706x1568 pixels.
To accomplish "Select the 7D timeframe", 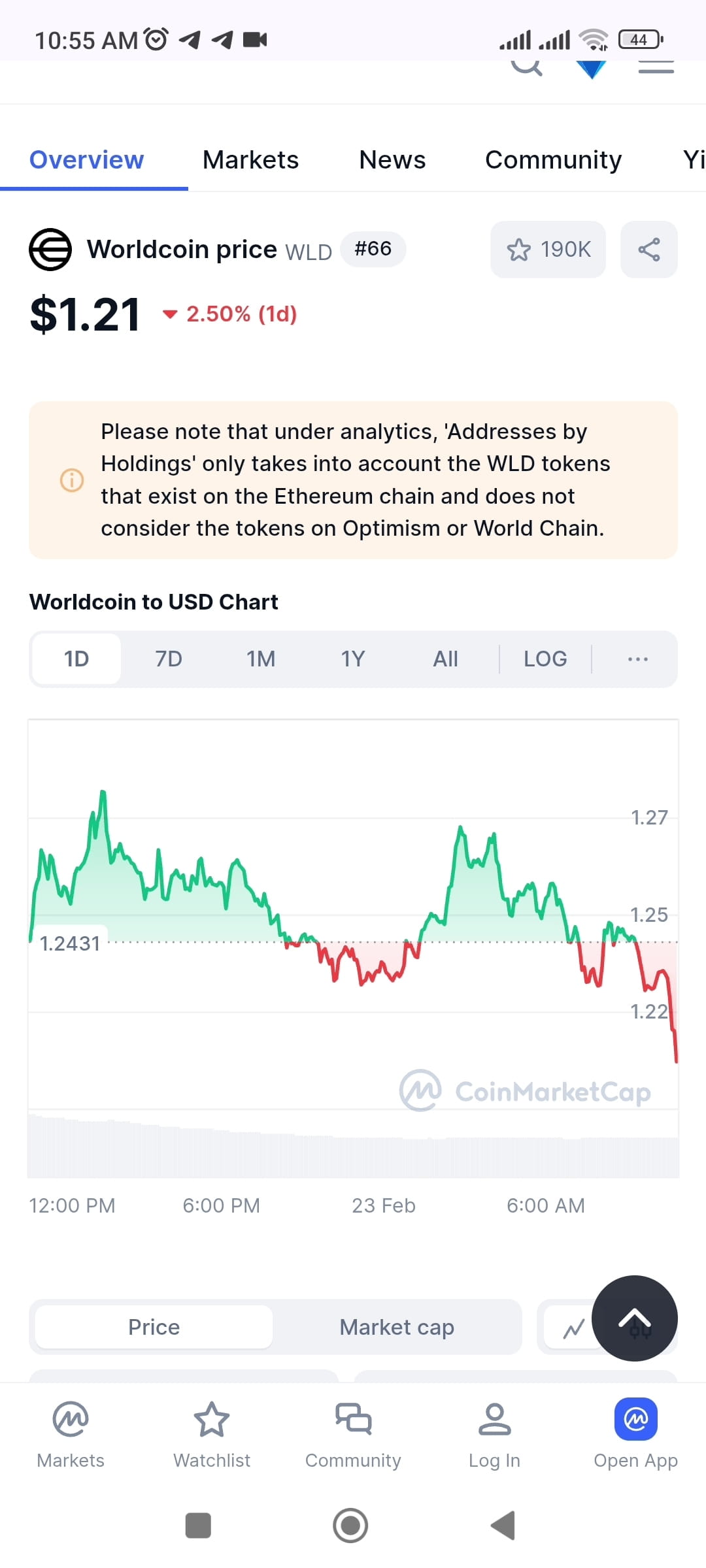I will tap(168, 659).
